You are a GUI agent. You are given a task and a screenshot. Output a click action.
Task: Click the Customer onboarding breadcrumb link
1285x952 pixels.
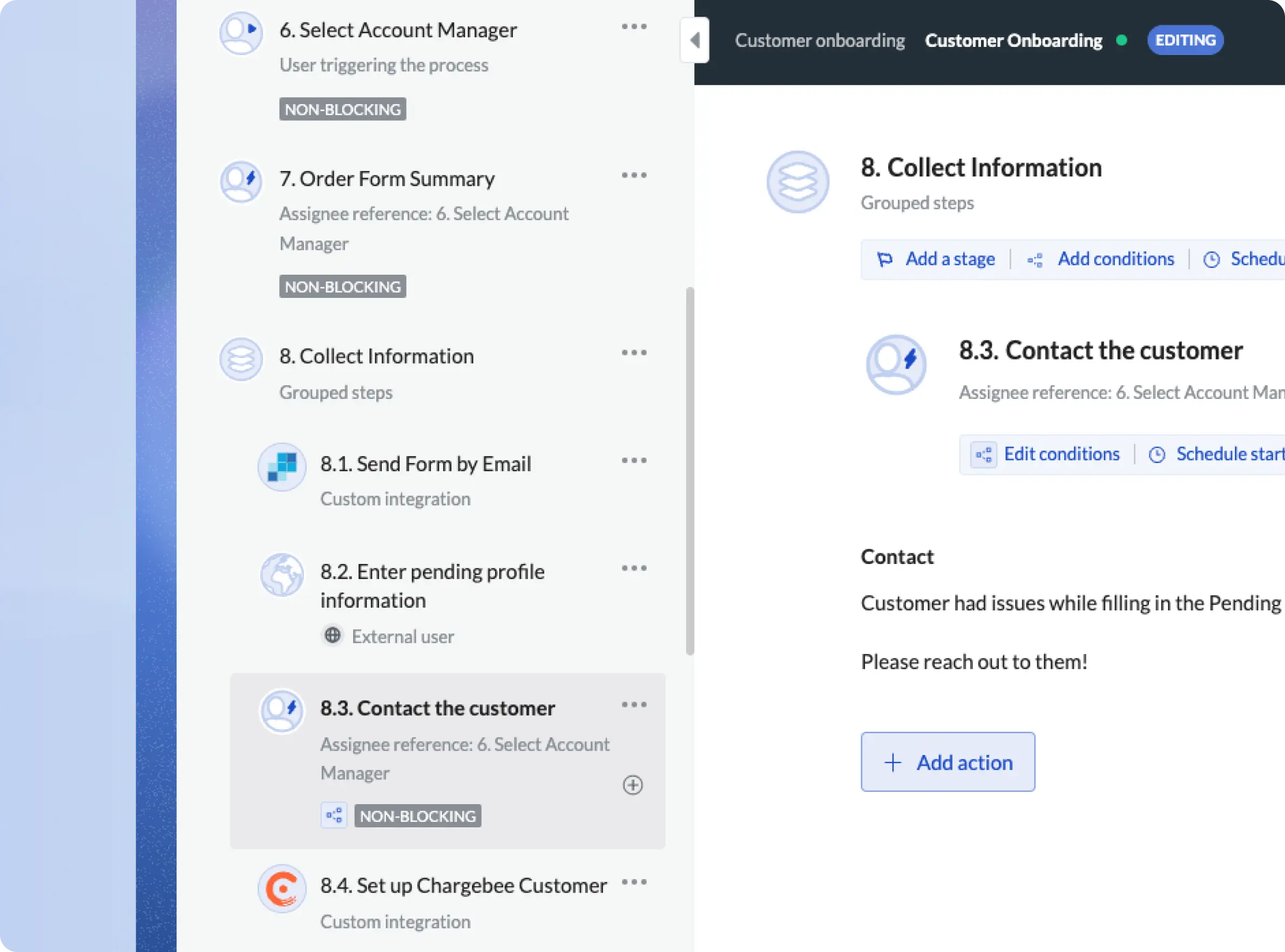820,40
